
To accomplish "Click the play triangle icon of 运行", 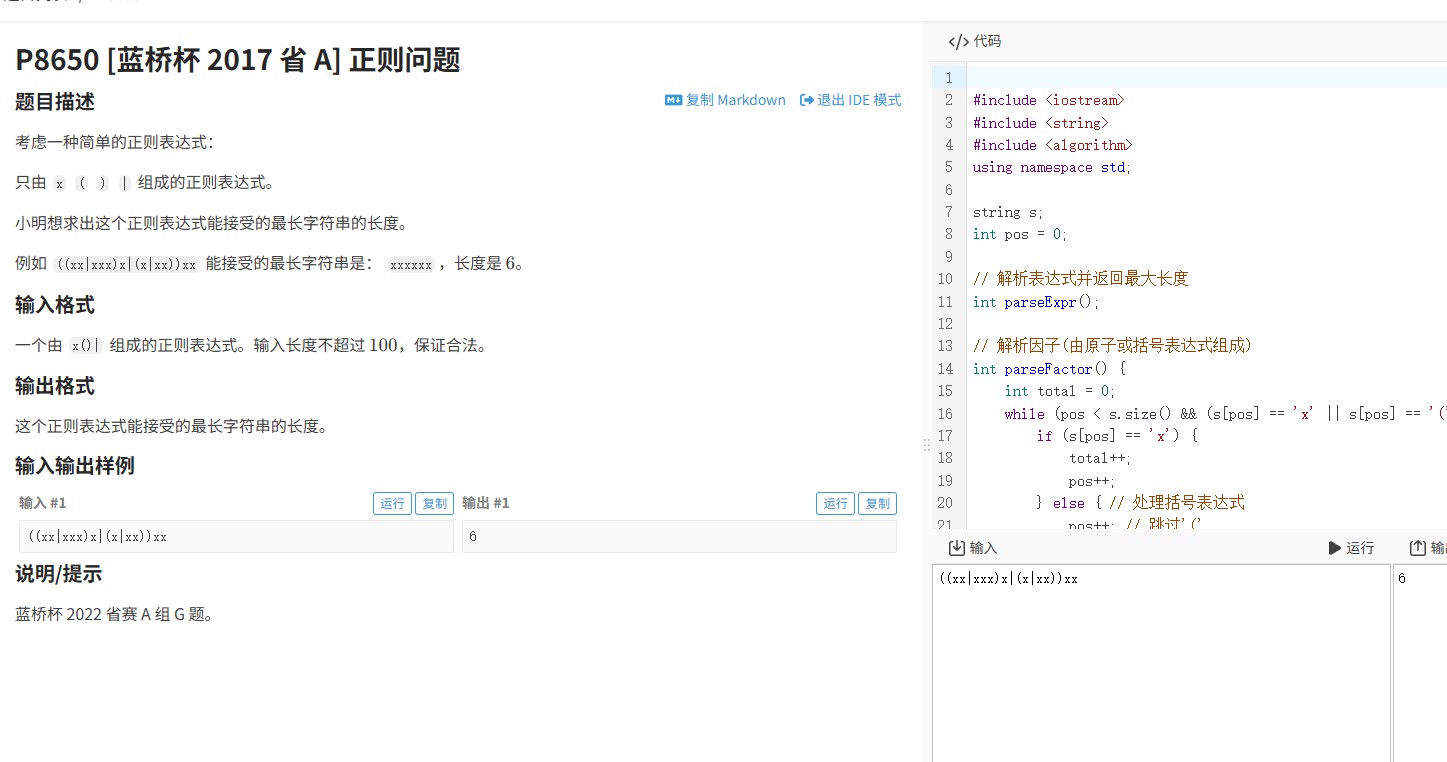I will point(1334,548).
